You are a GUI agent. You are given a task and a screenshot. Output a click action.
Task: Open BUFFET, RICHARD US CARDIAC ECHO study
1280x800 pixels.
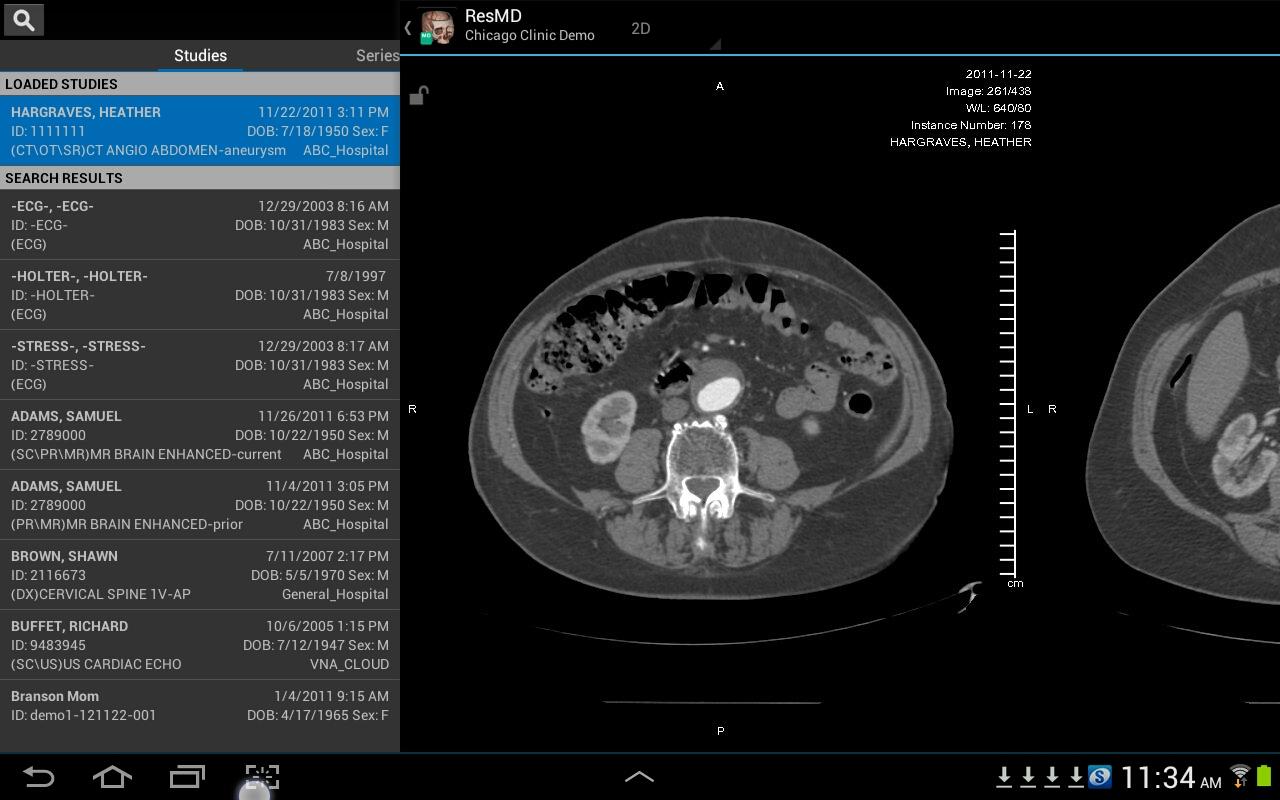tap(200, 645)
